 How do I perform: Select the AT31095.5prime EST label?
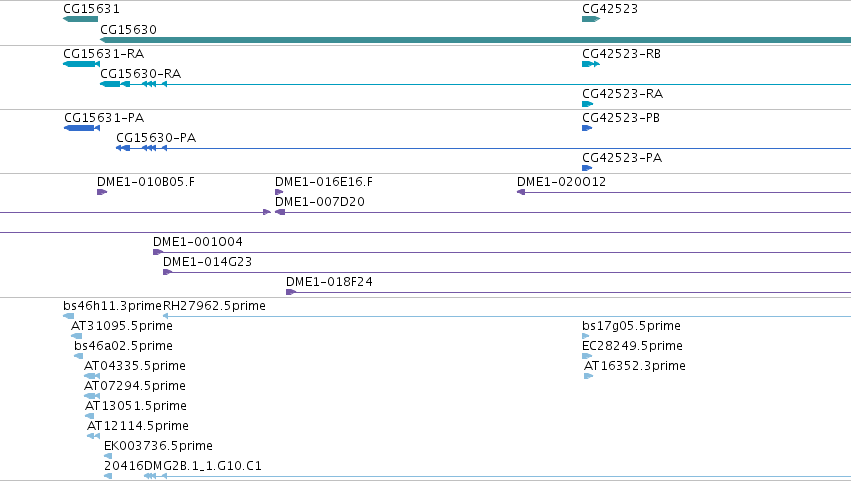coord(122,326)
